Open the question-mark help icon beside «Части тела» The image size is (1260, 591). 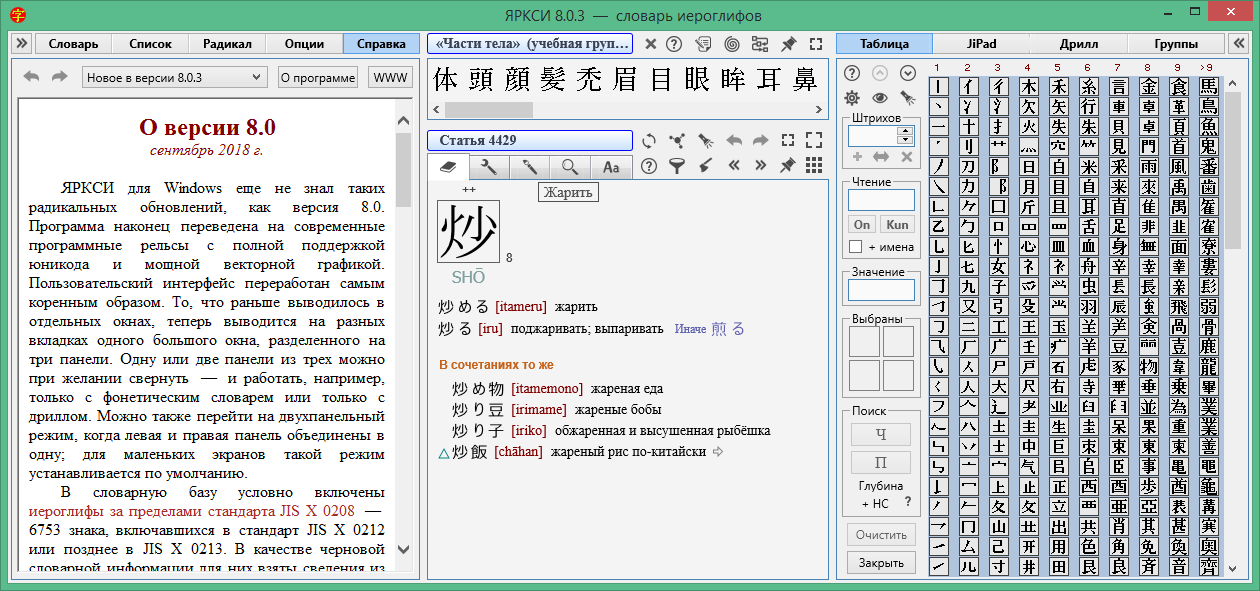click(674, 44)
